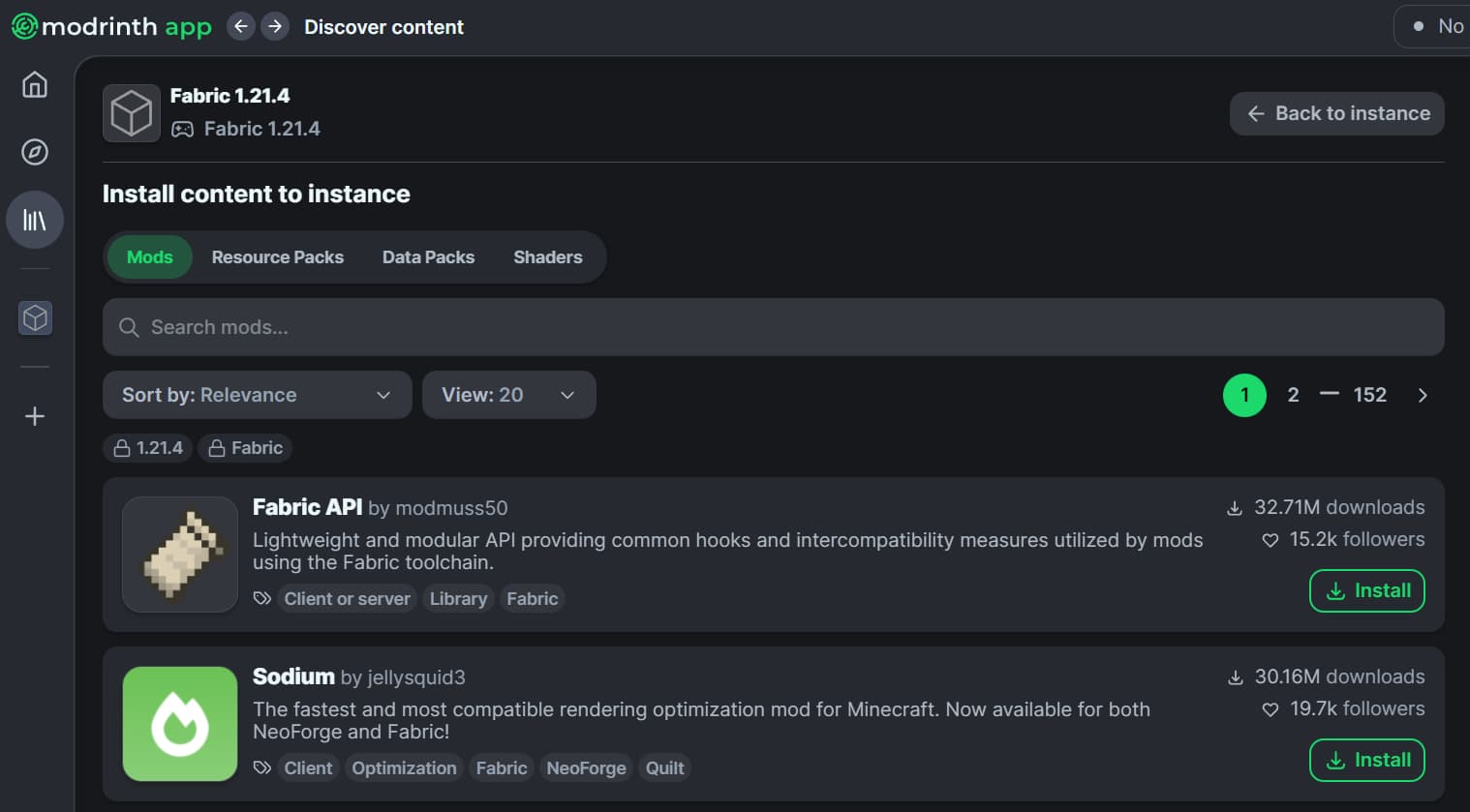The width and height of the screenshot is (1470, 812).
Task: Click the Optimization tag on Sodium row
Action: pyautogui.click(x=404, y=768)
